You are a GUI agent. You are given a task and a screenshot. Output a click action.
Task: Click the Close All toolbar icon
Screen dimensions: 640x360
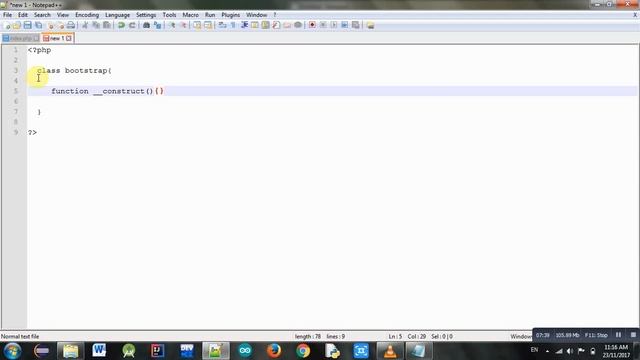click(60, 25)
